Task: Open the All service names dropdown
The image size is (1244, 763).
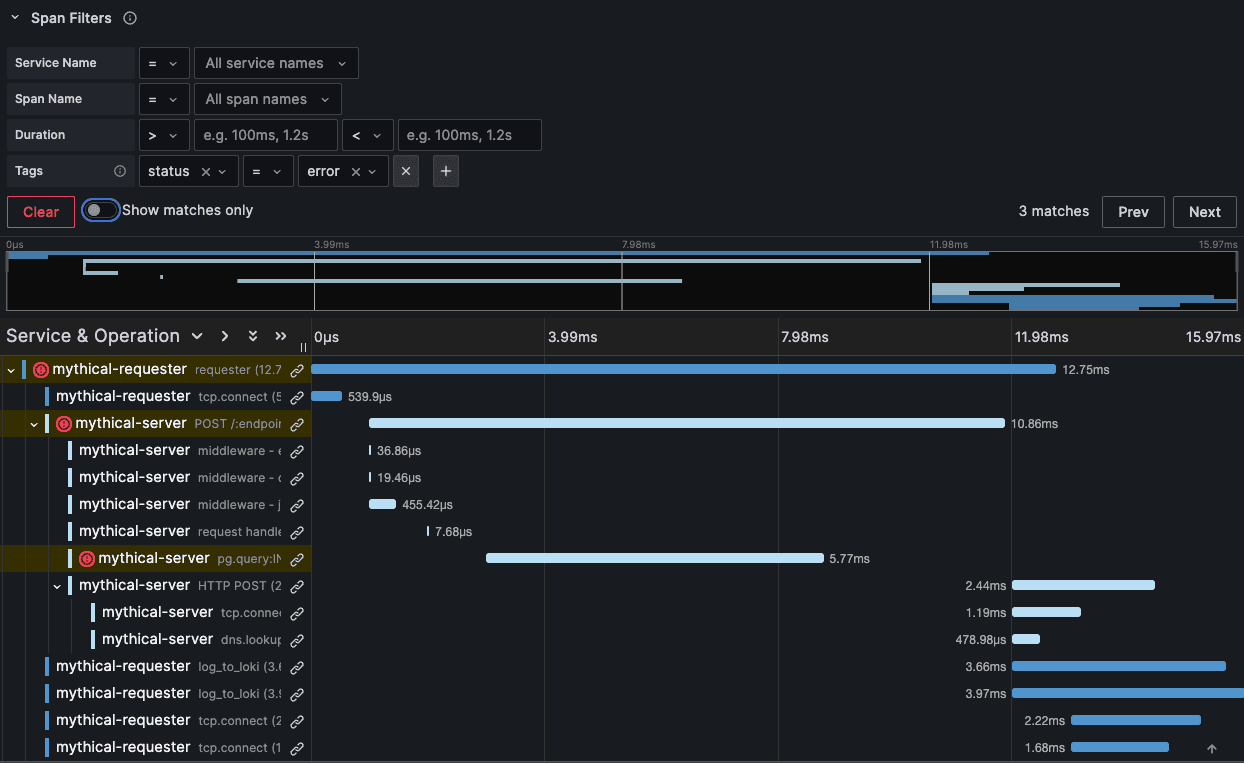Action: [x=276, y=62]
